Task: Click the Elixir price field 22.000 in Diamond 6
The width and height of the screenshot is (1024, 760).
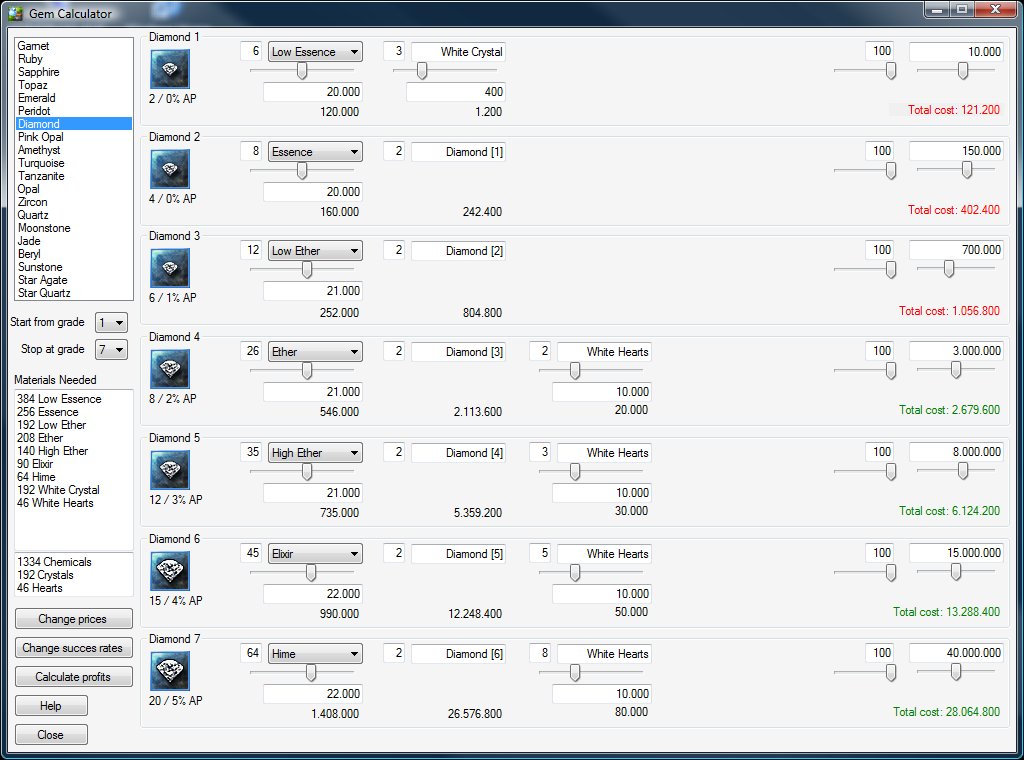Action: pos(313,594)
